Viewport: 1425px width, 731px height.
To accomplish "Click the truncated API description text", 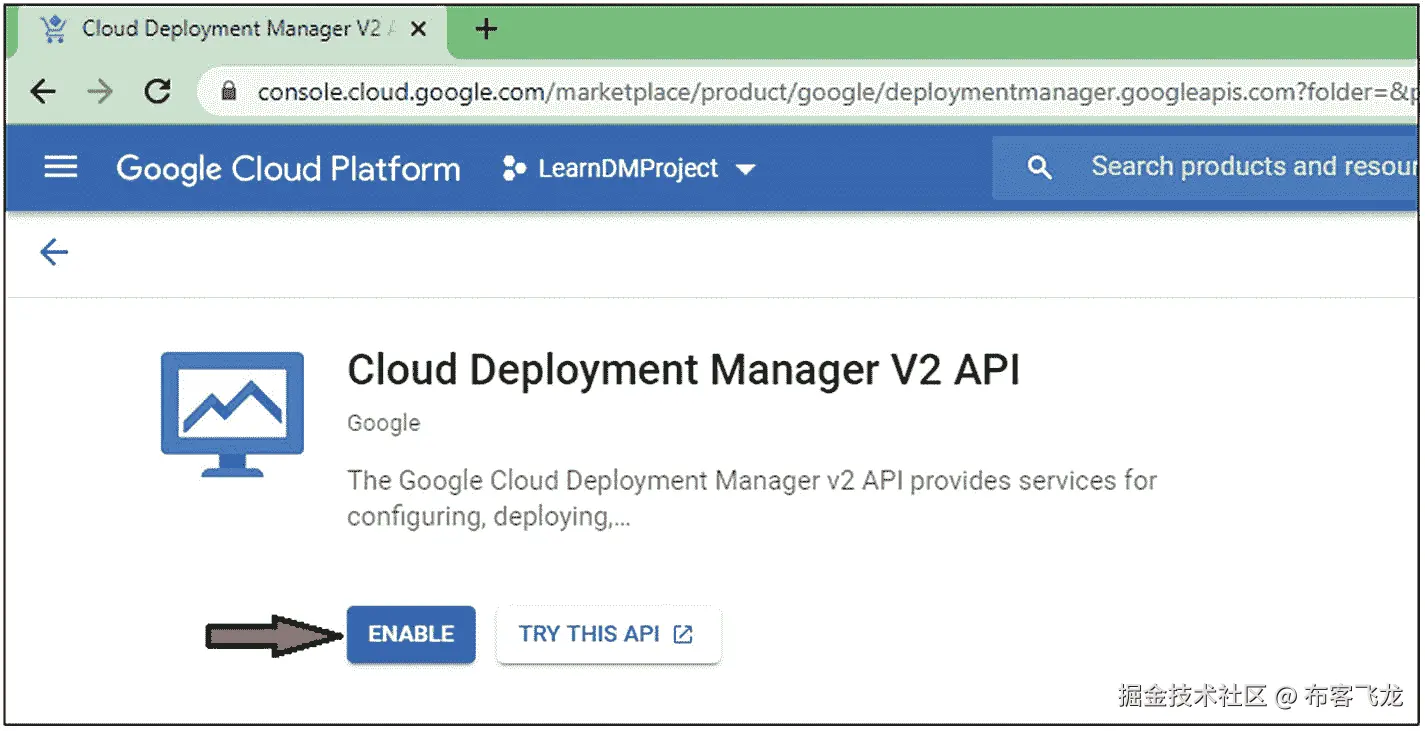I will coord(751,498).
